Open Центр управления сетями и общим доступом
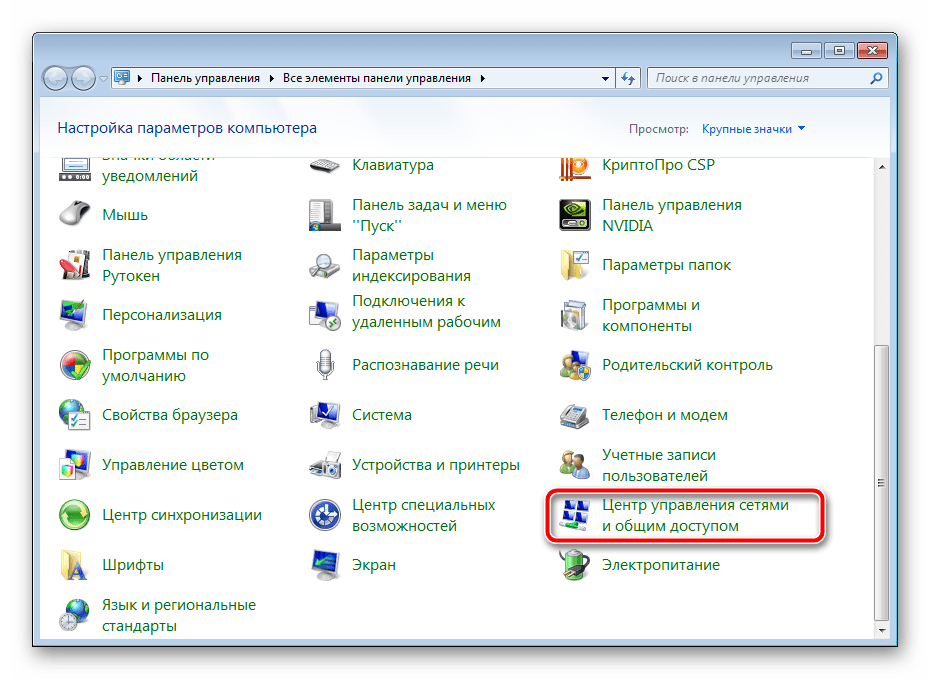The width and height of the screenshot is (930, 679). point(697,514)
